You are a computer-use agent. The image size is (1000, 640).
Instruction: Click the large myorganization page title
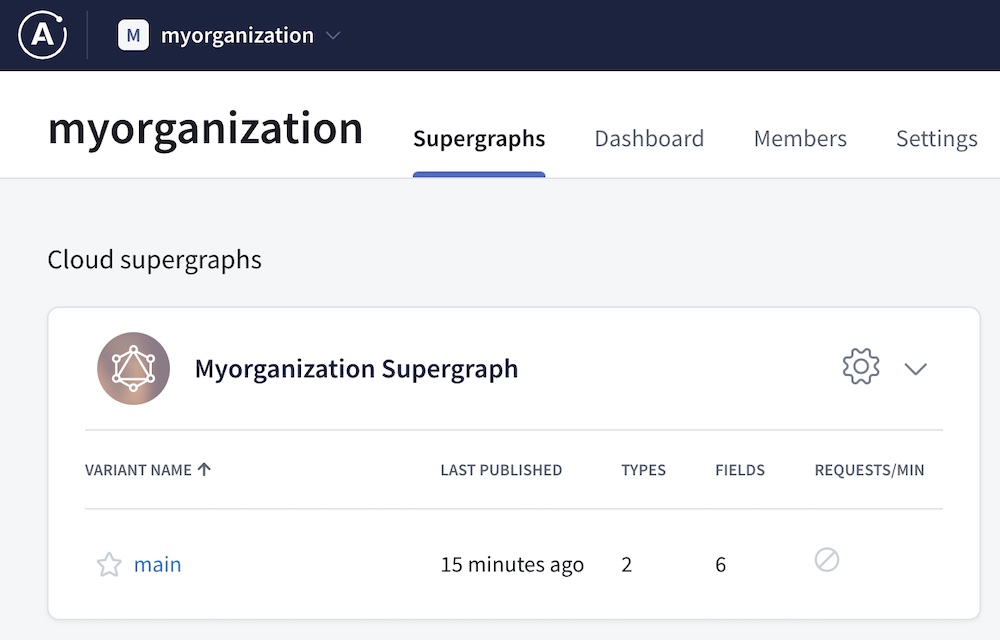click(205, 129)
